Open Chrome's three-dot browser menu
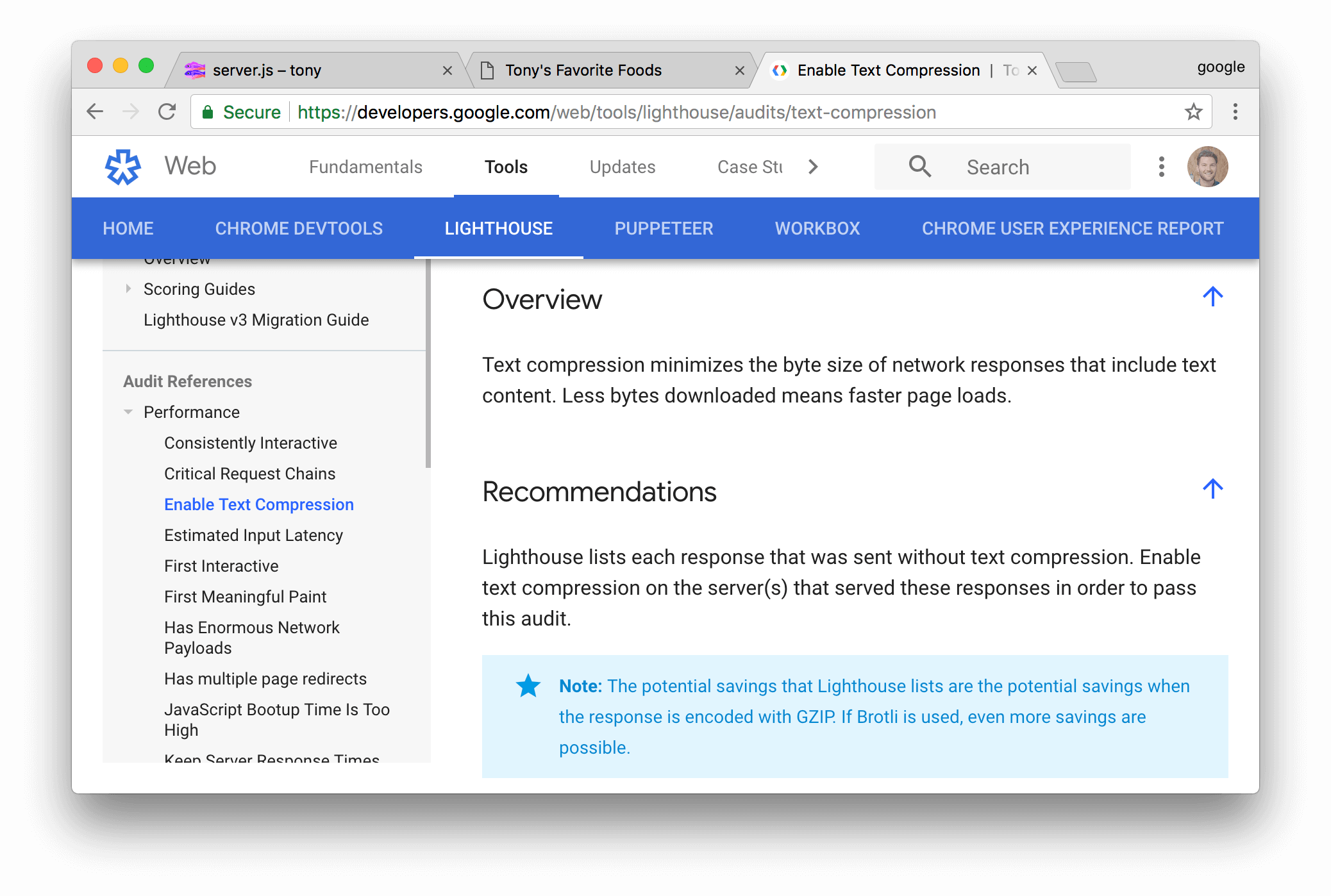1331x896 pixels. coord(1235,112)
